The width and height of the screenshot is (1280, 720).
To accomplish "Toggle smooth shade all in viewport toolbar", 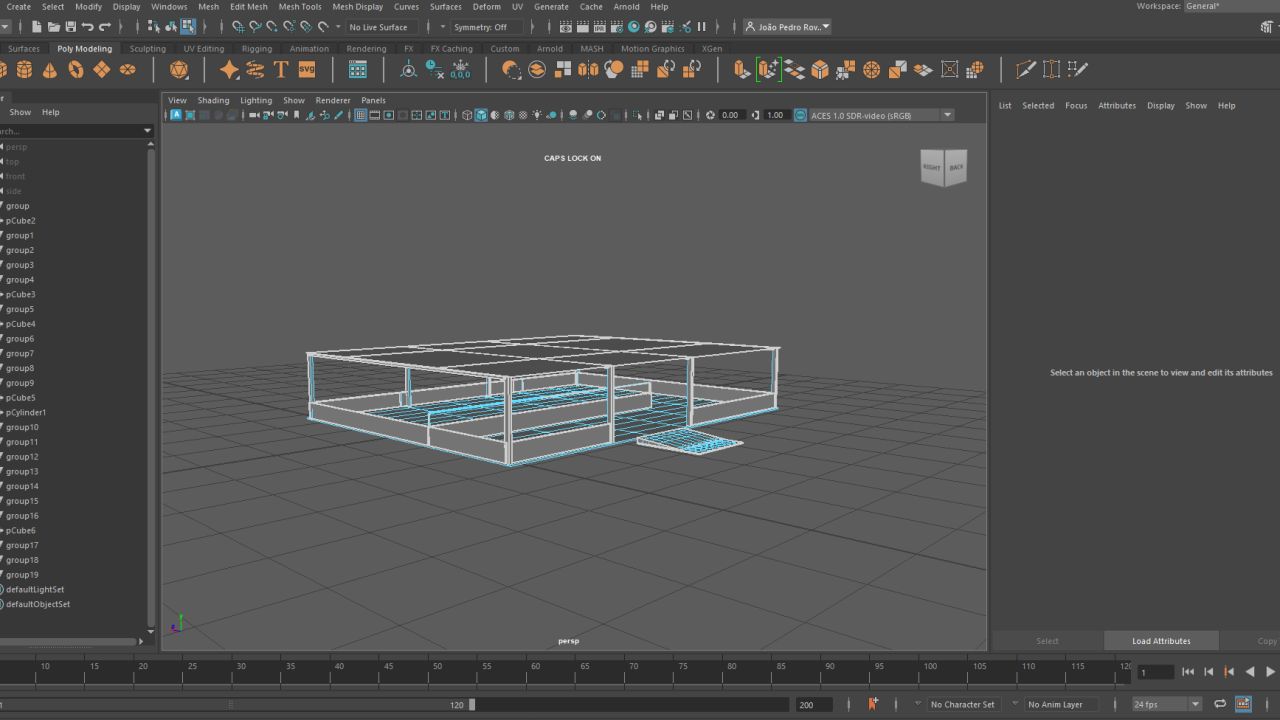I will [x=481, y=115].
